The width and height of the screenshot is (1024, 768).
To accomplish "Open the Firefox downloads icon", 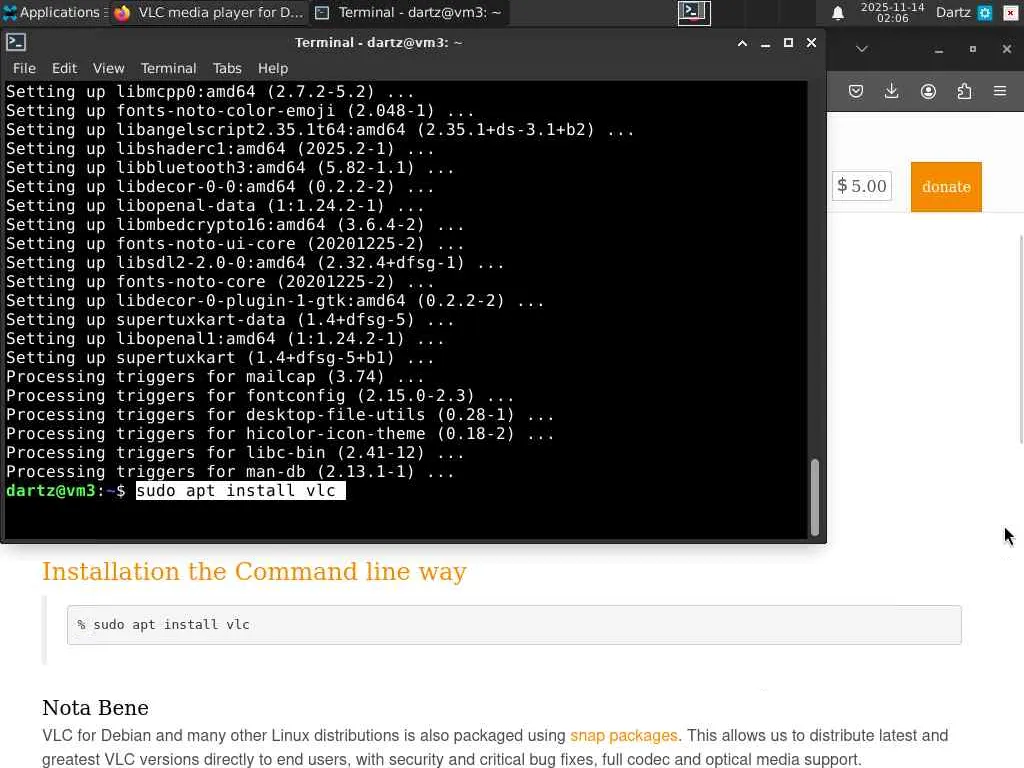I will [891, 91].
